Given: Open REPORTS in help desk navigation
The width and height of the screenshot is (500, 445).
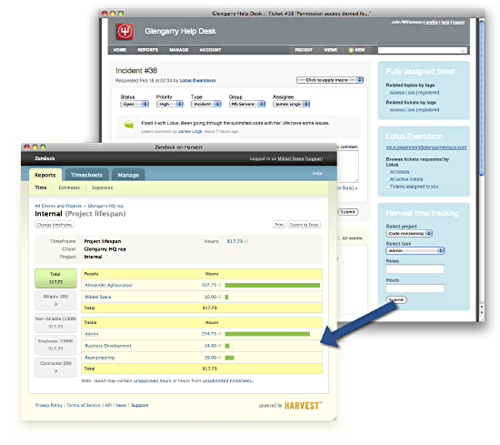Looking at the screenshot, I should (148, 50).
